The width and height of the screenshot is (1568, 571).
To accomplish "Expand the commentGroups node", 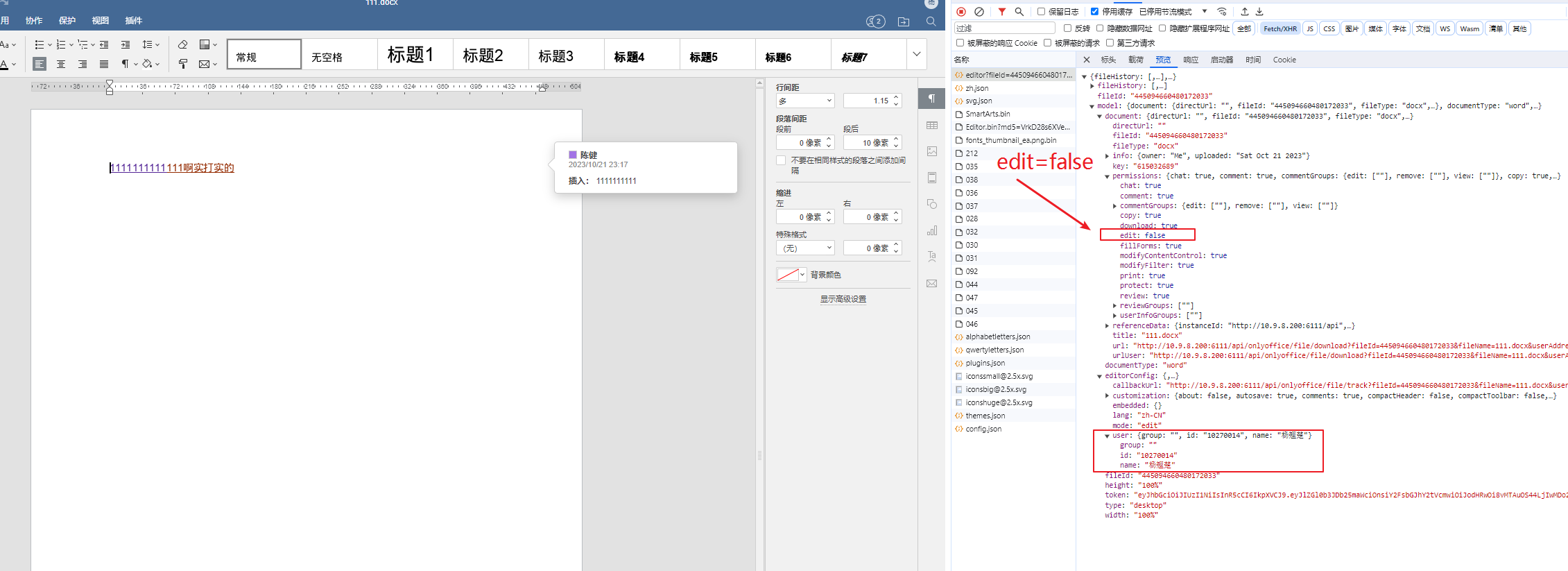I will click(1114, 206).
